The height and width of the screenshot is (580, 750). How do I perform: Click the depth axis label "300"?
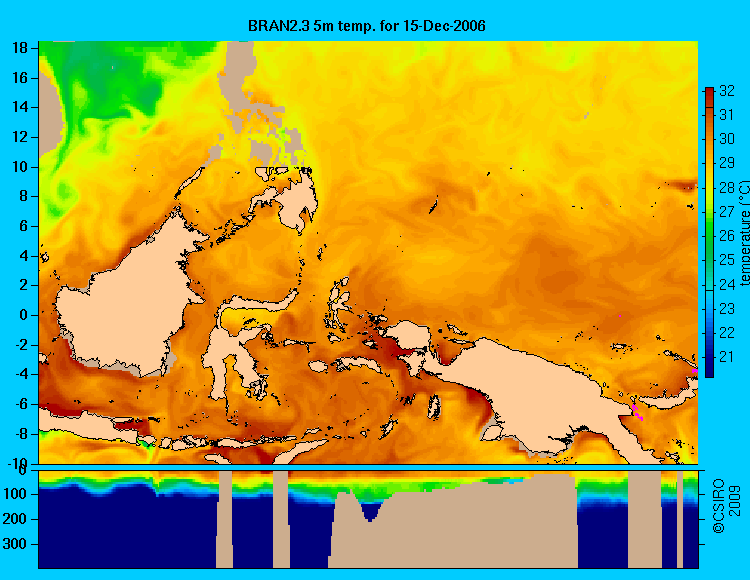pos(15,544)
